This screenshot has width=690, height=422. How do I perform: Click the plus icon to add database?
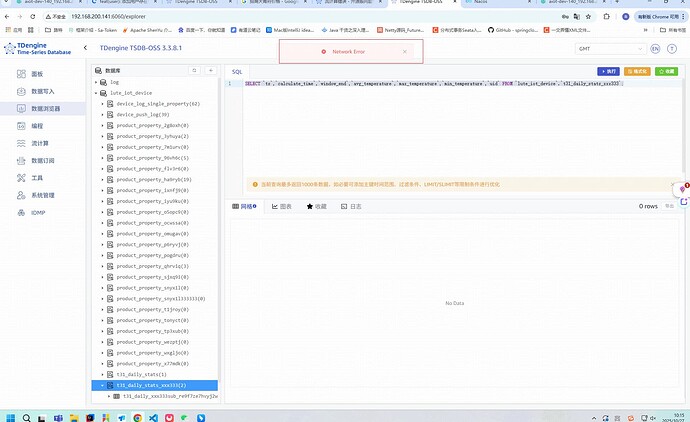point(210,71)
